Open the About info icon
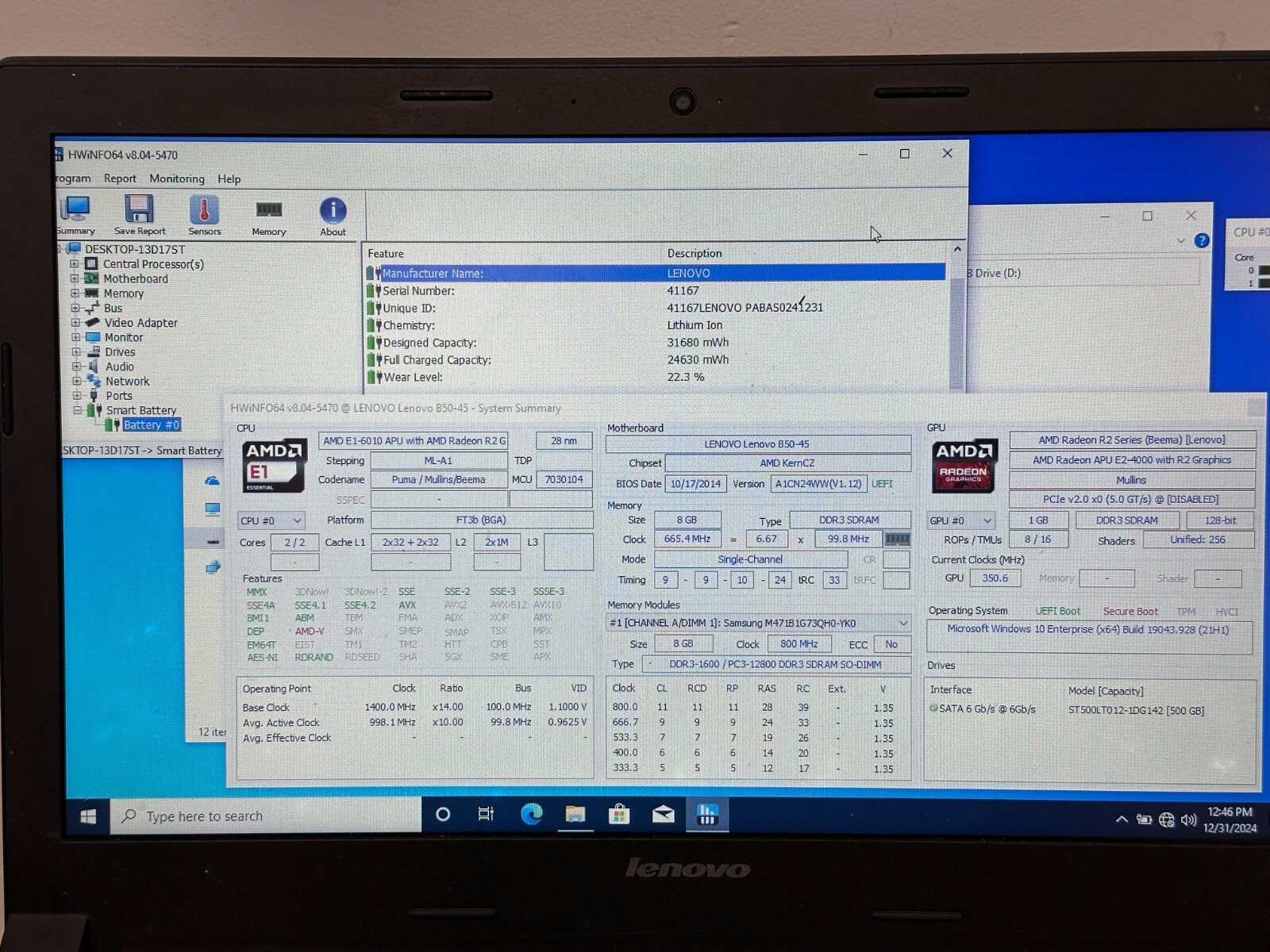 (x=333, y=215)
